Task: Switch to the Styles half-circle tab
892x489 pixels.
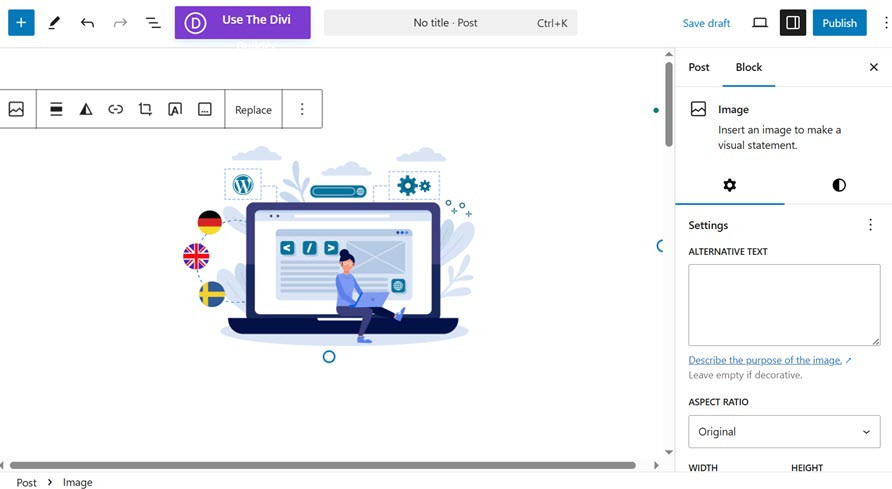Action: click(838, 185)
